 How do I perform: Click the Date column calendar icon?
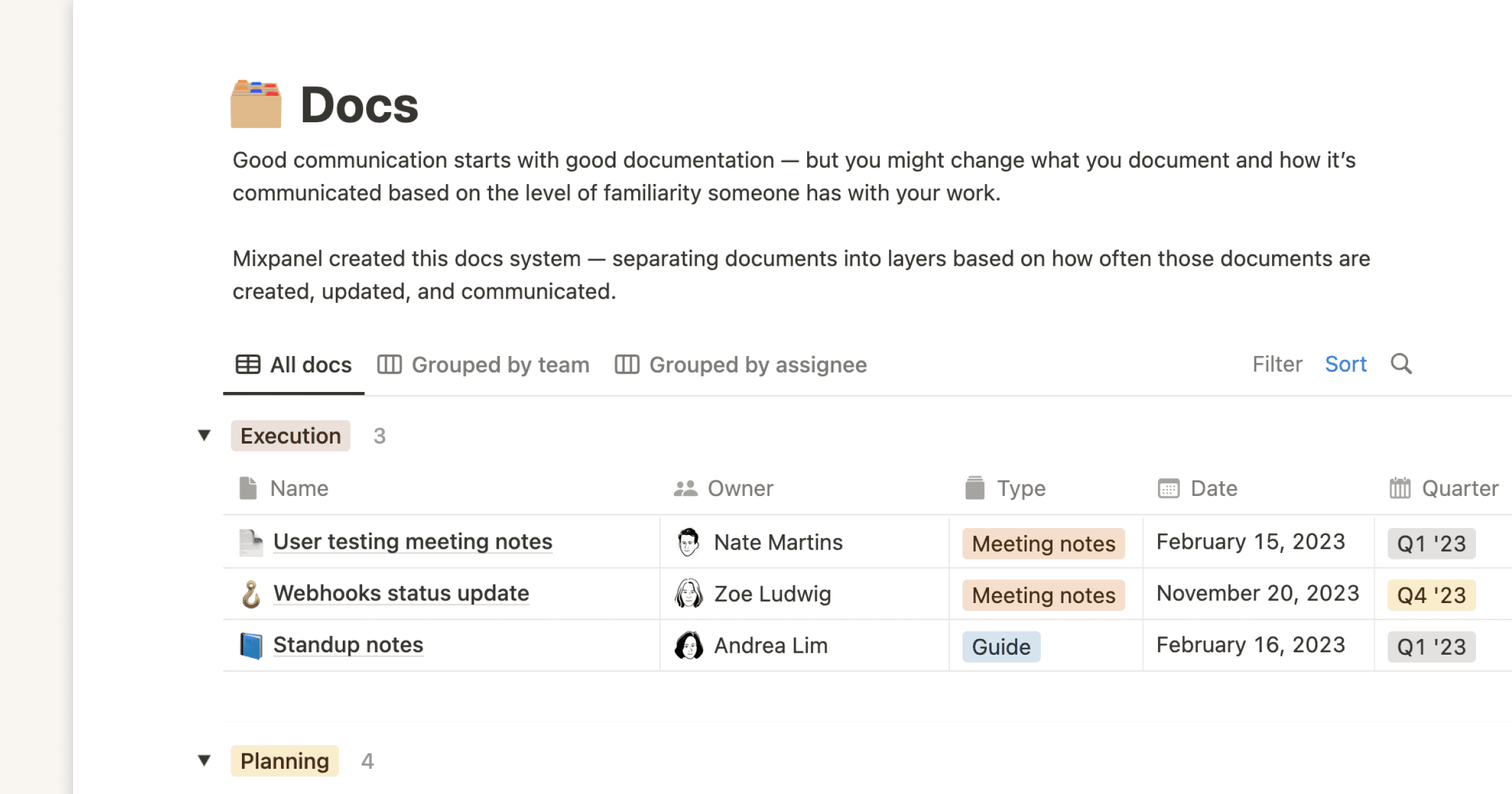pos(1169,488)
